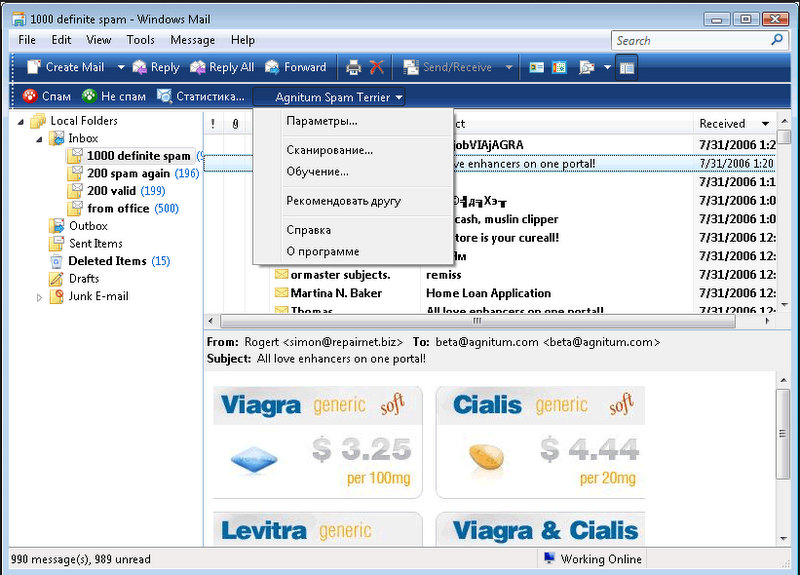Click the Create Mail button
800x575 pixels.
pos(65,67)
